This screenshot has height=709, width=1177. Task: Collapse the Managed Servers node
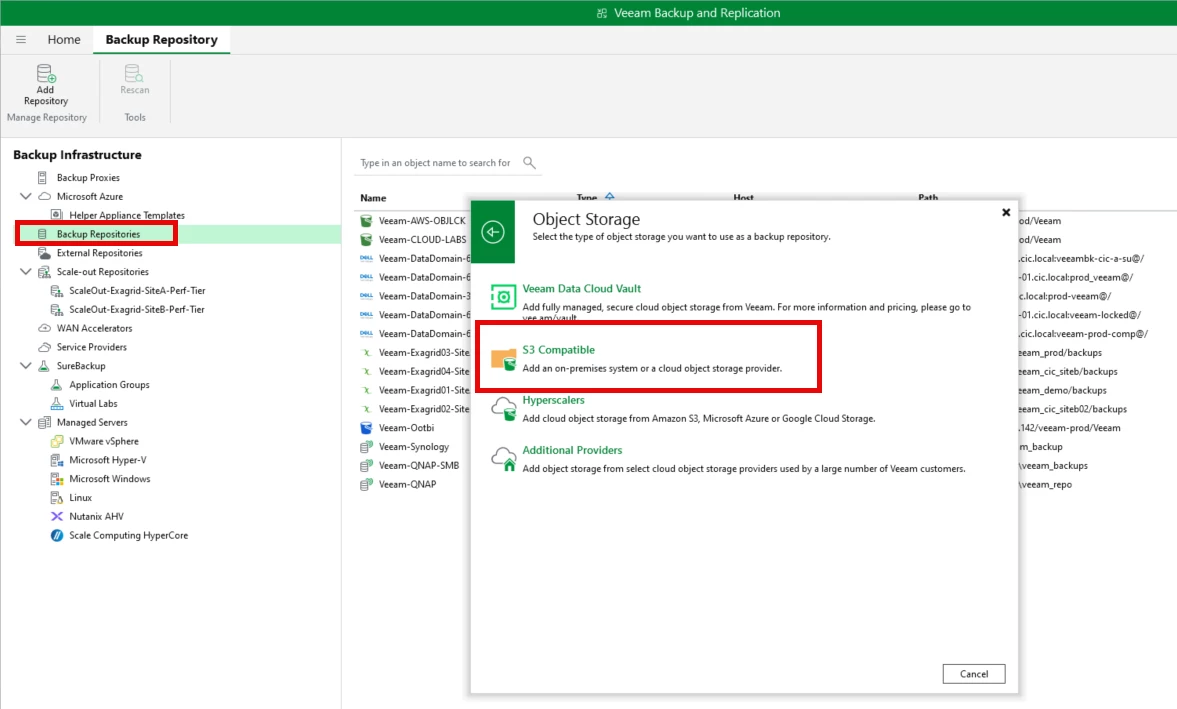26,423
